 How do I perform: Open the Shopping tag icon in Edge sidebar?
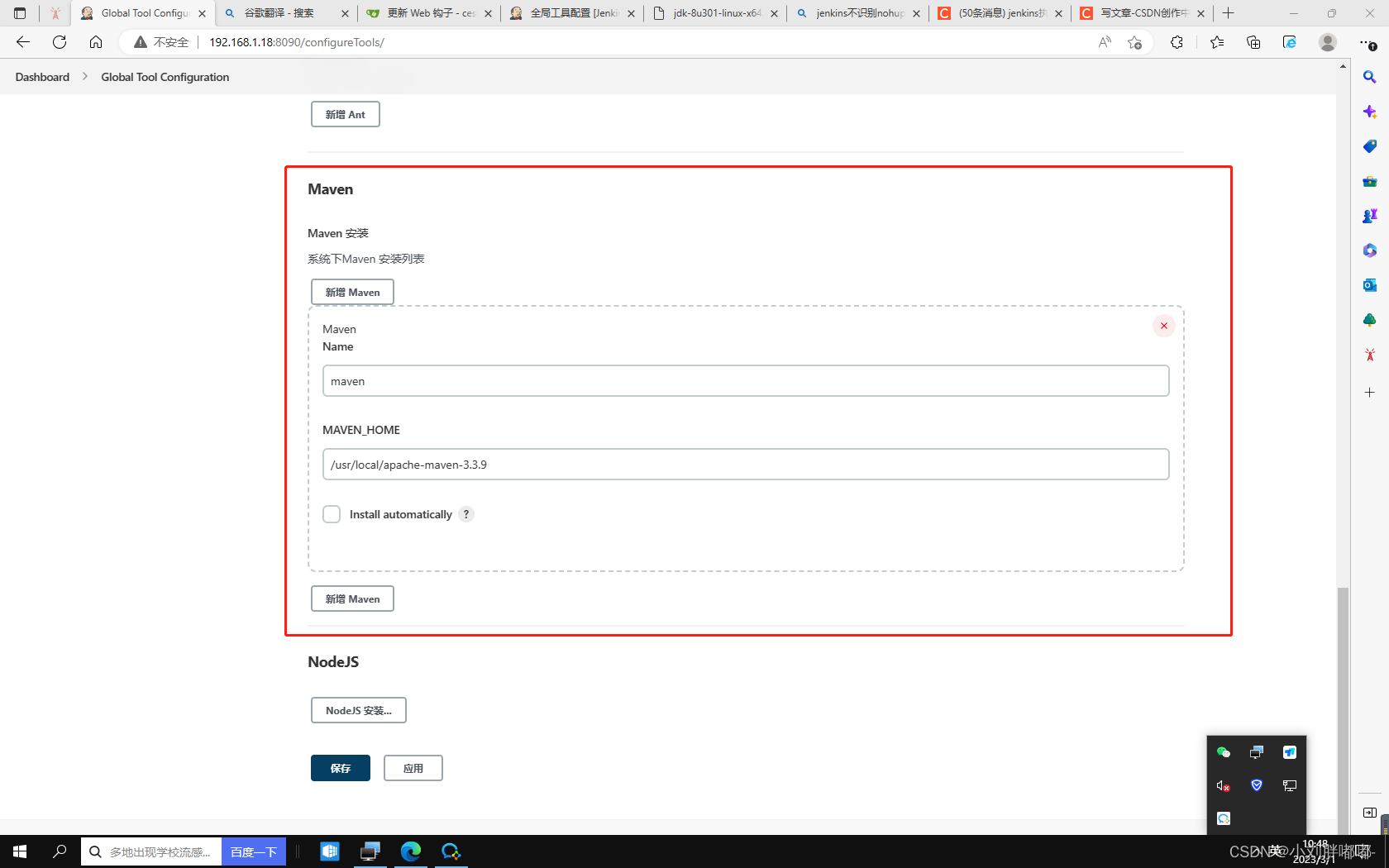pos(1370,146)
